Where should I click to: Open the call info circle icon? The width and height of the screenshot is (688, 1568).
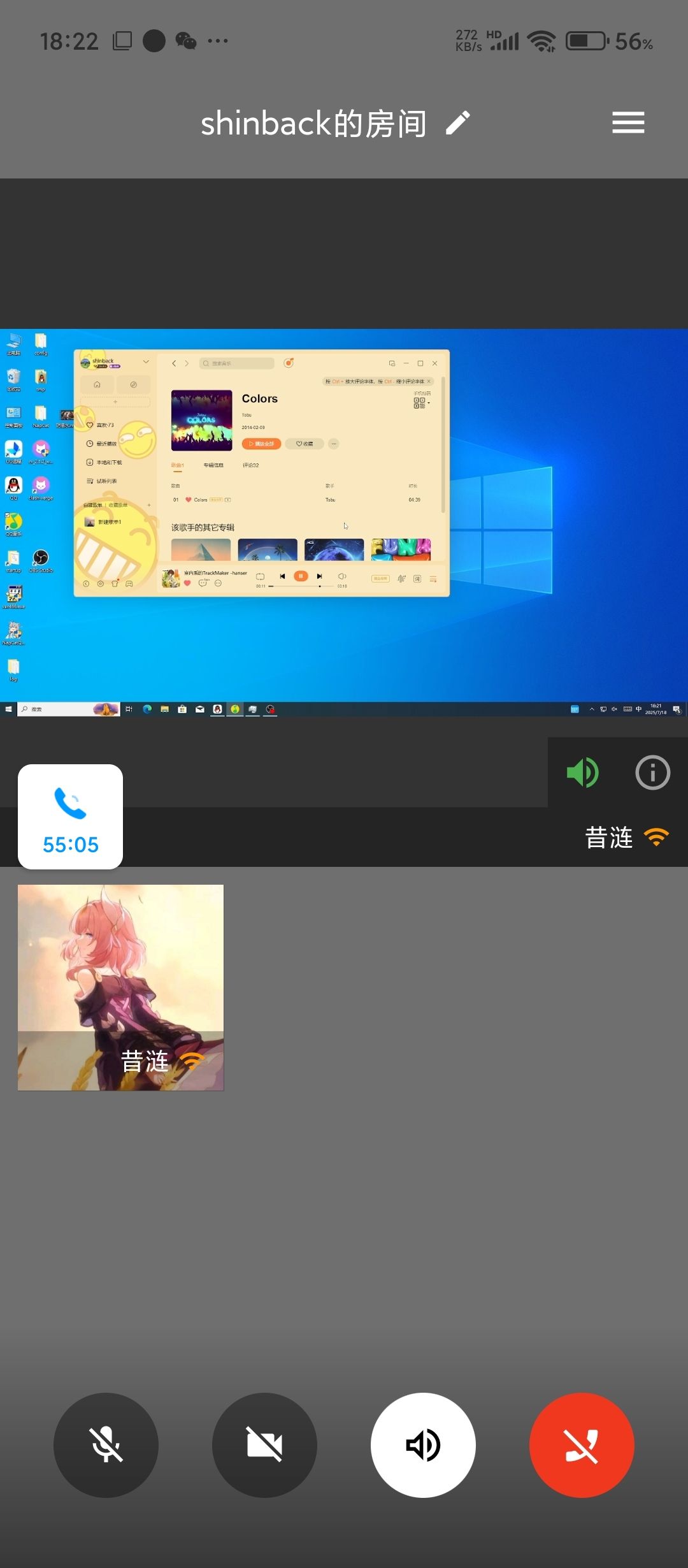(652, 773)
